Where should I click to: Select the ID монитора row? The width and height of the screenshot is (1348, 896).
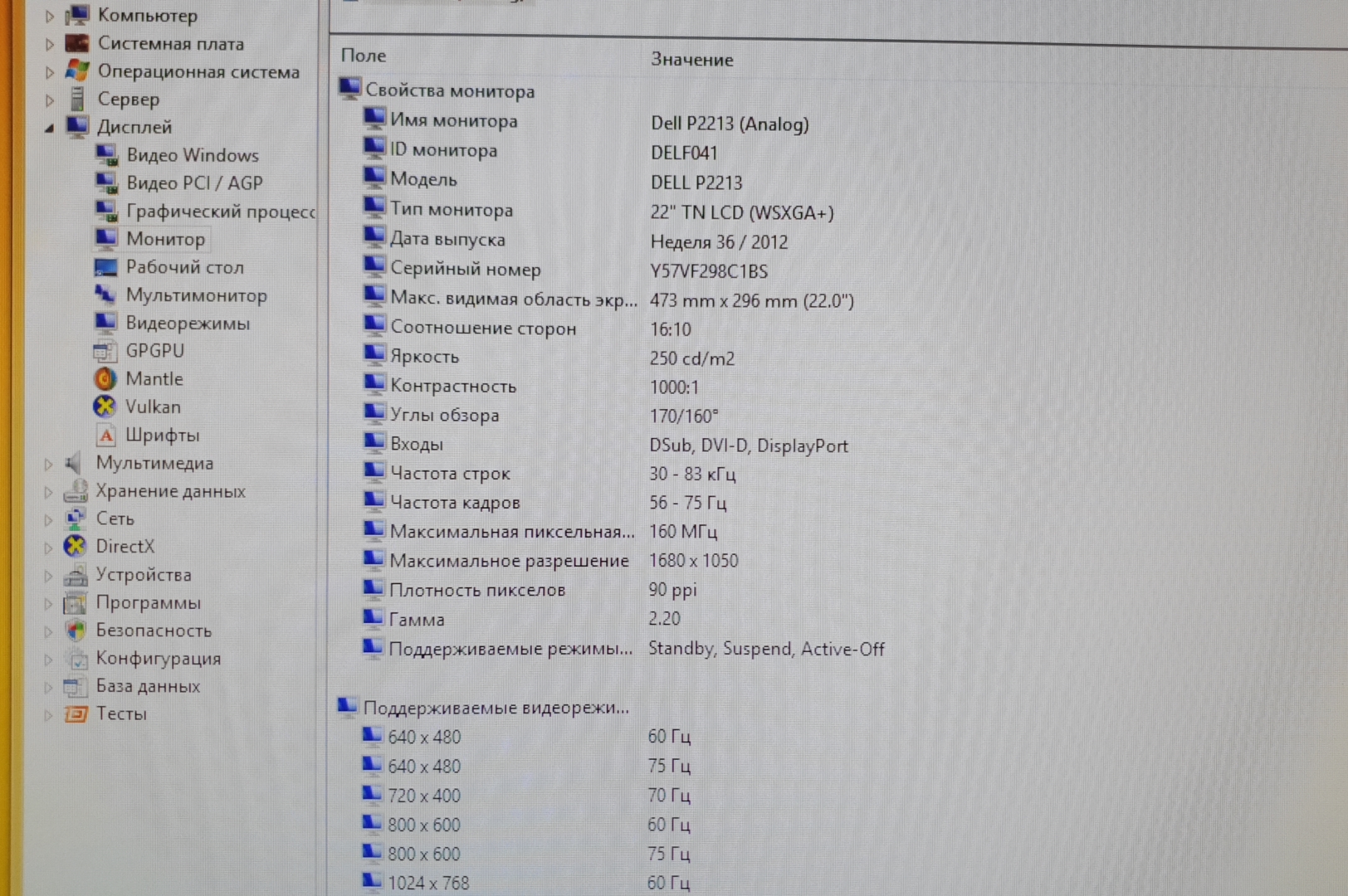click(540, 151)
